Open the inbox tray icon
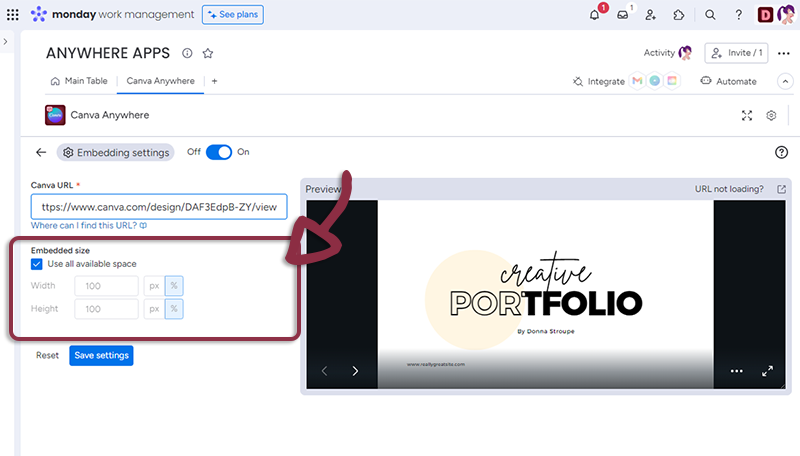The height and width of the screenshot is (456, 800). point(623,15)
